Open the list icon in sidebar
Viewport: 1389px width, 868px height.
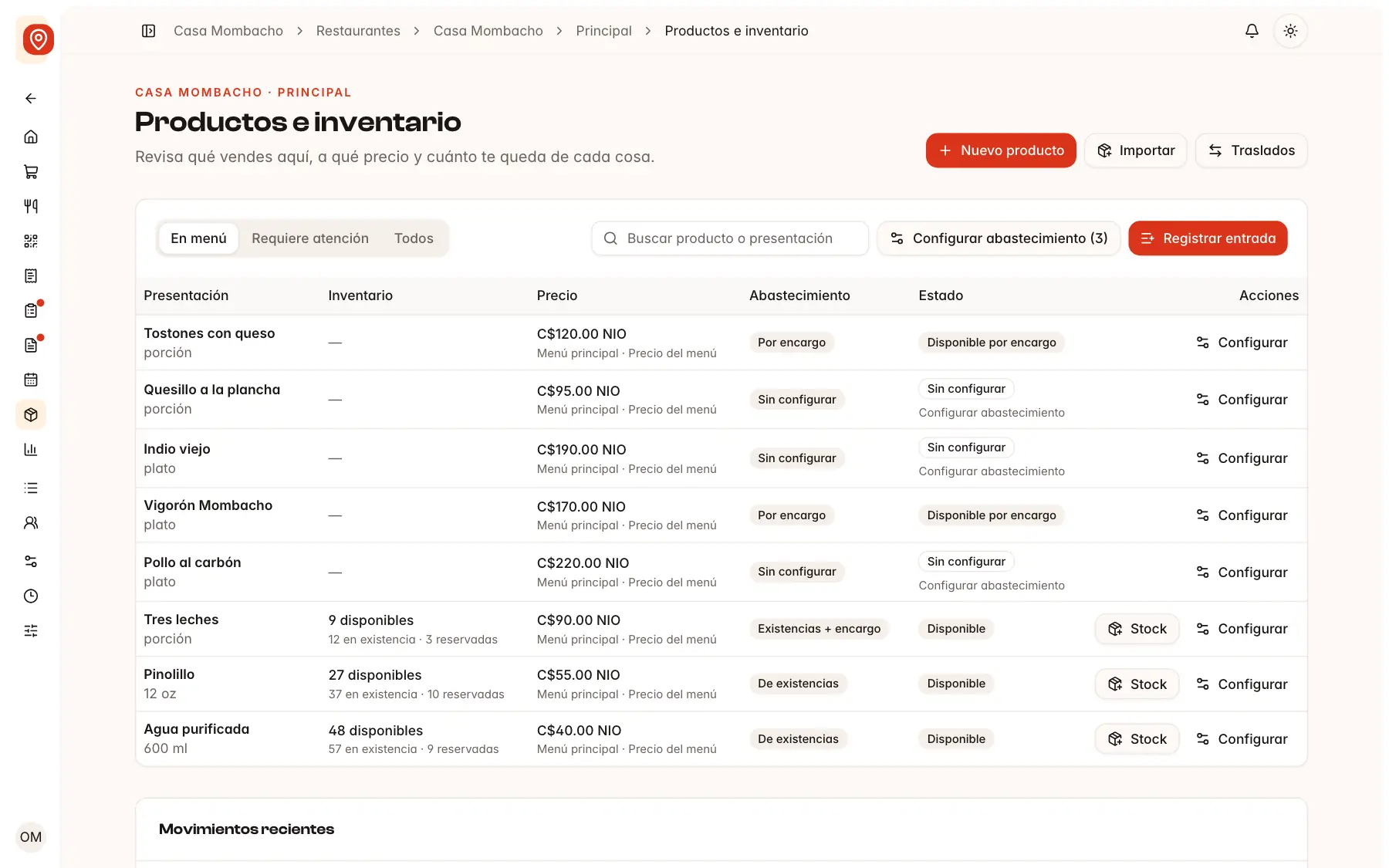31,488
